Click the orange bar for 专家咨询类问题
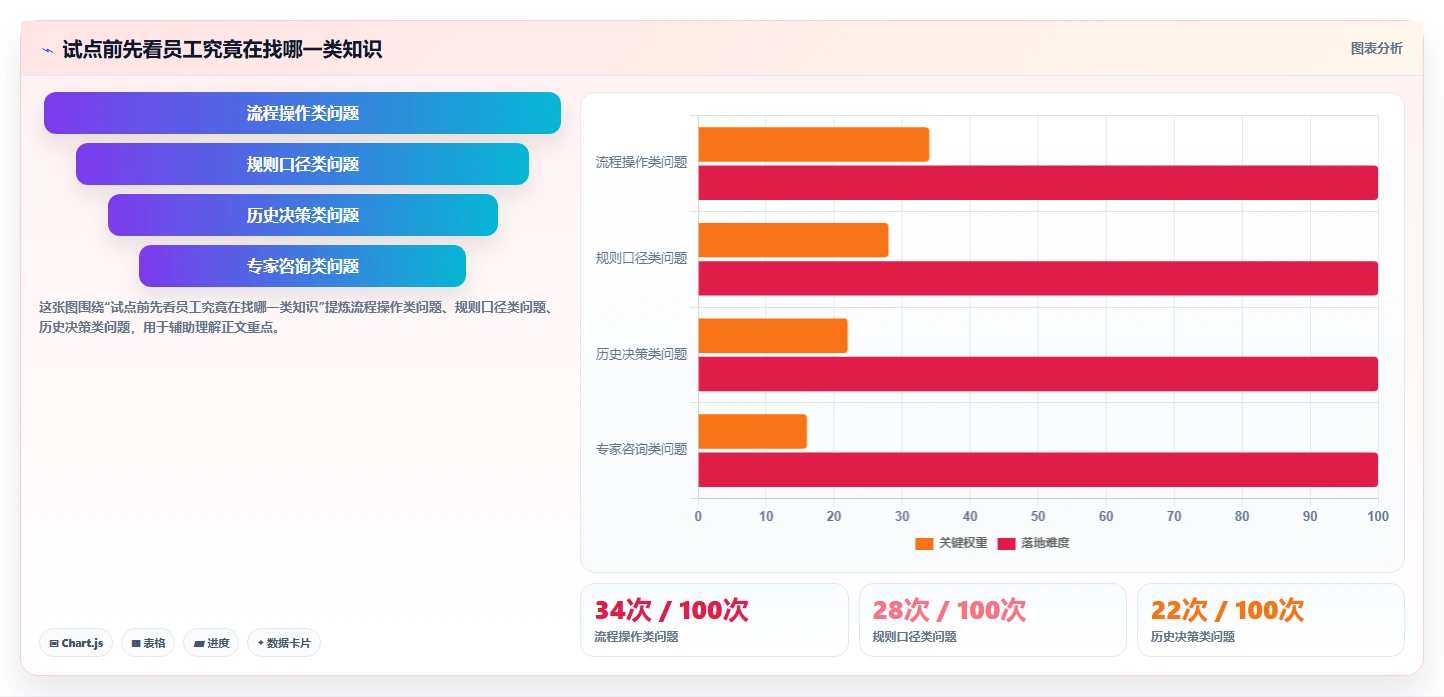 (752, 431)
